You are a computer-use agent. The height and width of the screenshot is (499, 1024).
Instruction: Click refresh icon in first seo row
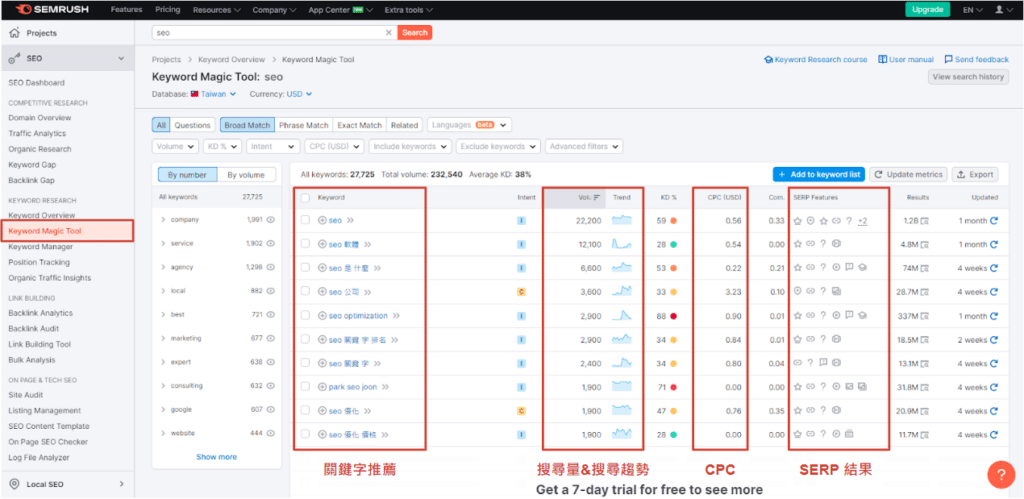(x=993, y=221)
